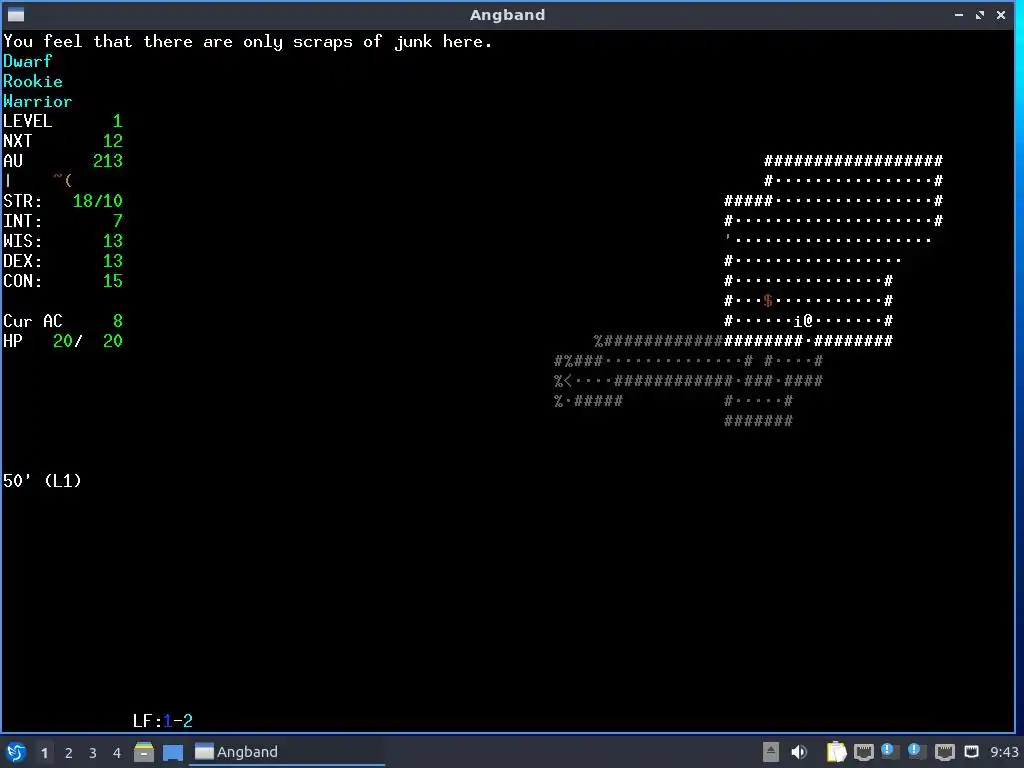This screenshot has height=768, width=1024.
Task: Open the LXQt start menu bird icon
Action: 16,752
